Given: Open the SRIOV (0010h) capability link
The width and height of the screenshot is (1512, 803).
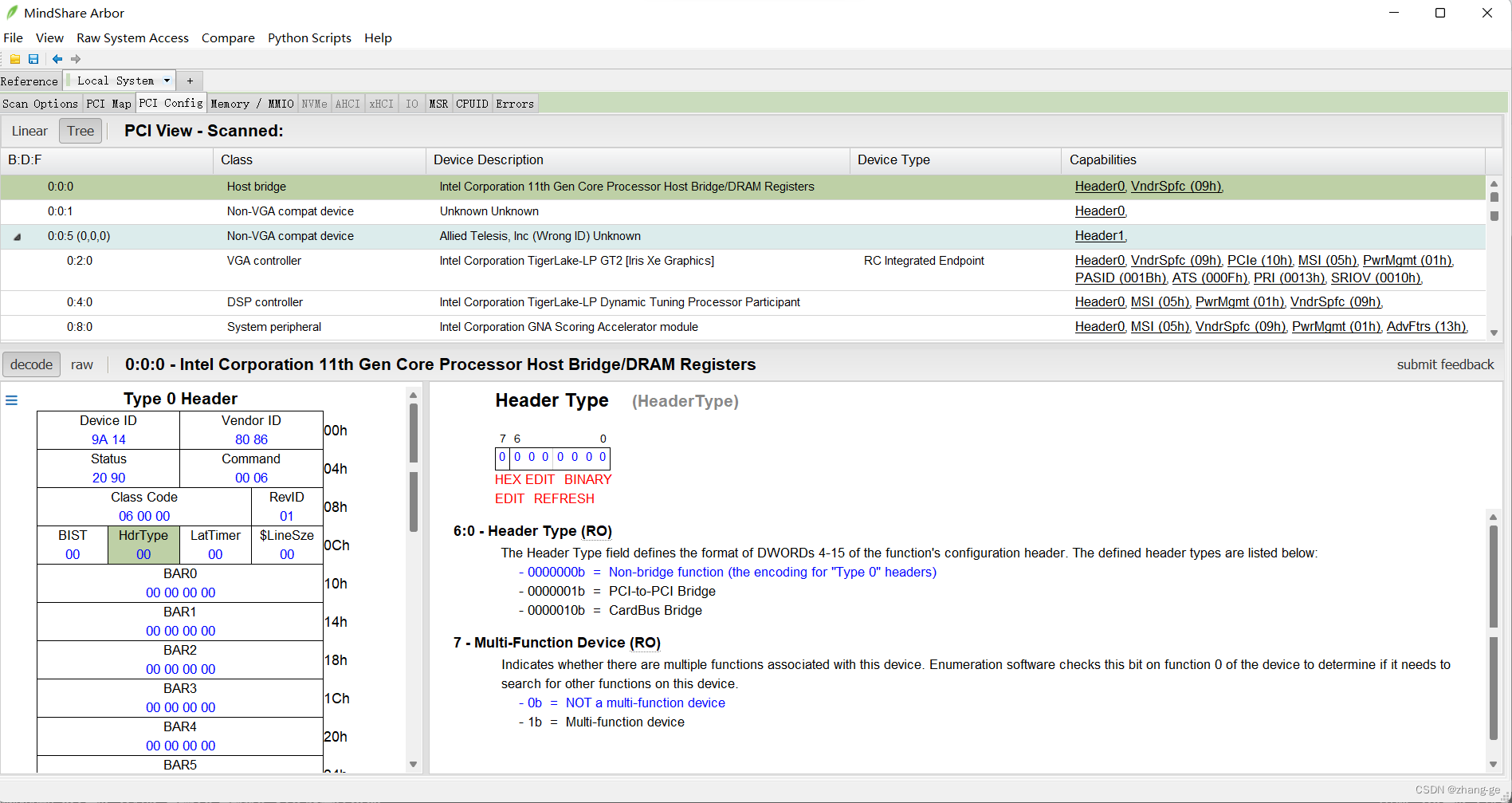Looking at the screenshot, I should click(x=1376, y=278).
